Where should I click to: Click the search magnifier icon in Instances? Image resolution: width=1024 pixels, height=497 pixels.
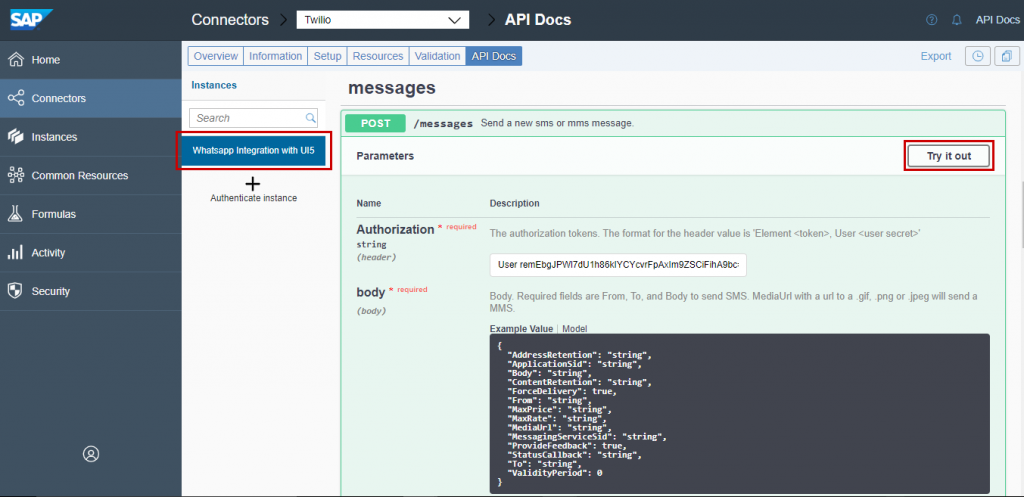click(x=310, y=118)
